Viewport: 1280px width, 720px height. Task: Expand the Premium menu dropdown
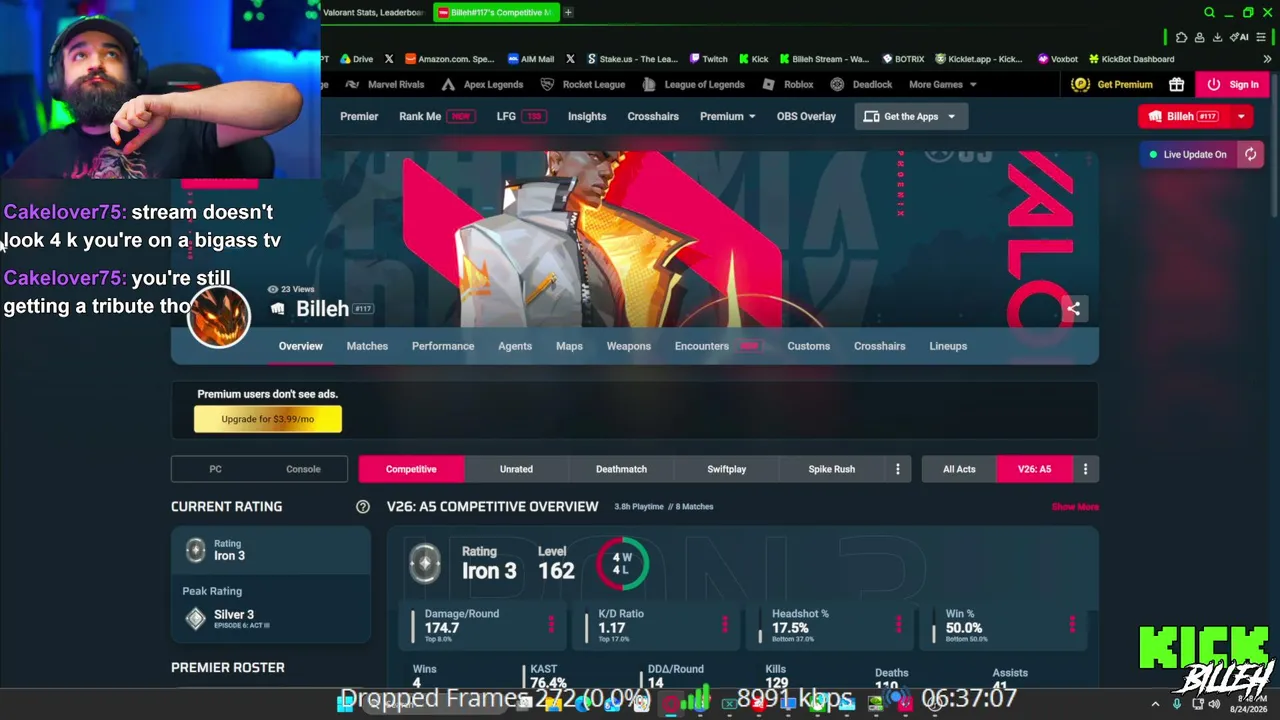(728, 116)
